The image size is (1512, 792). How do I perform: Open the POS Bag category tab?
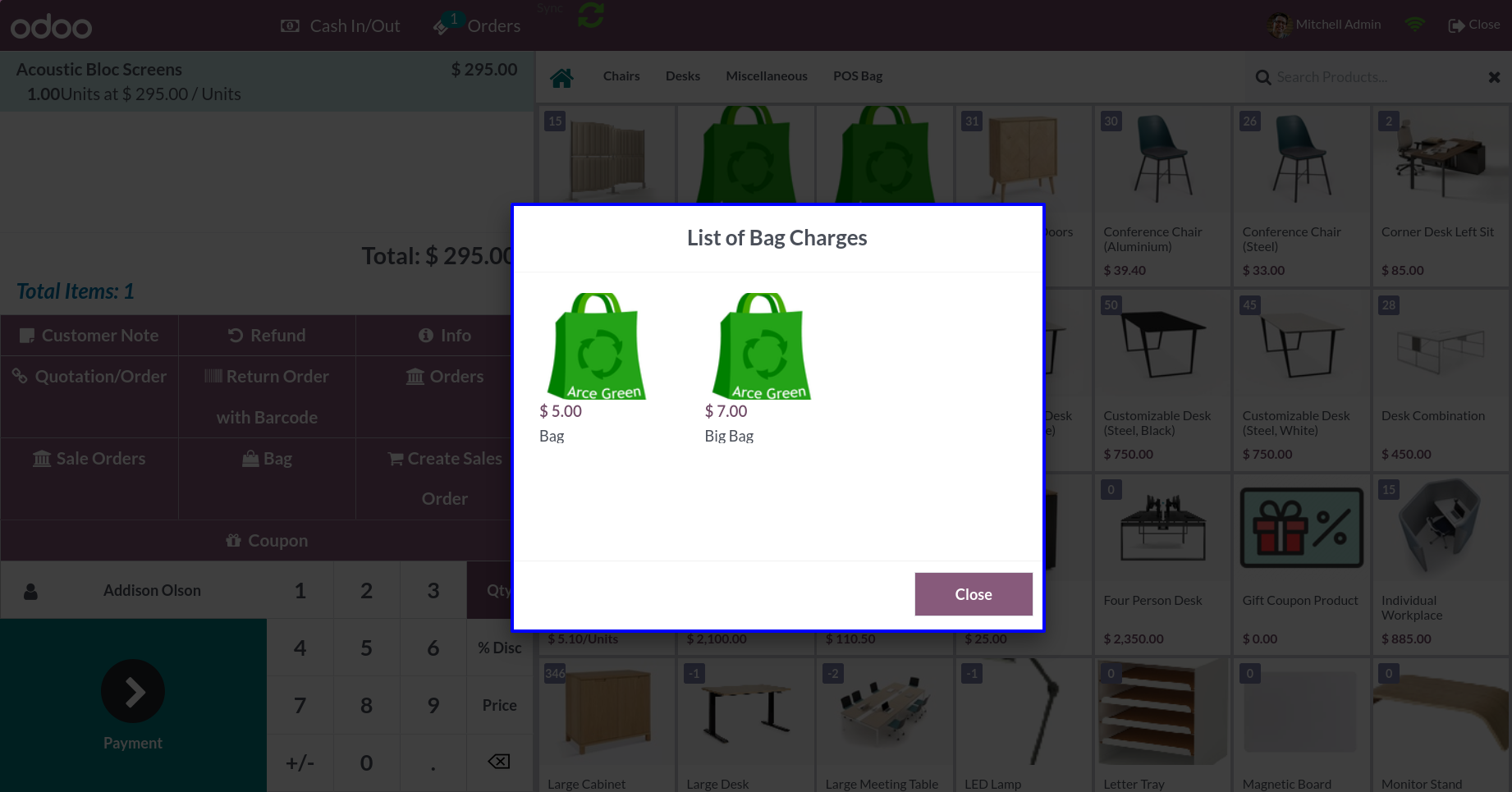click(x=858, y=76)
